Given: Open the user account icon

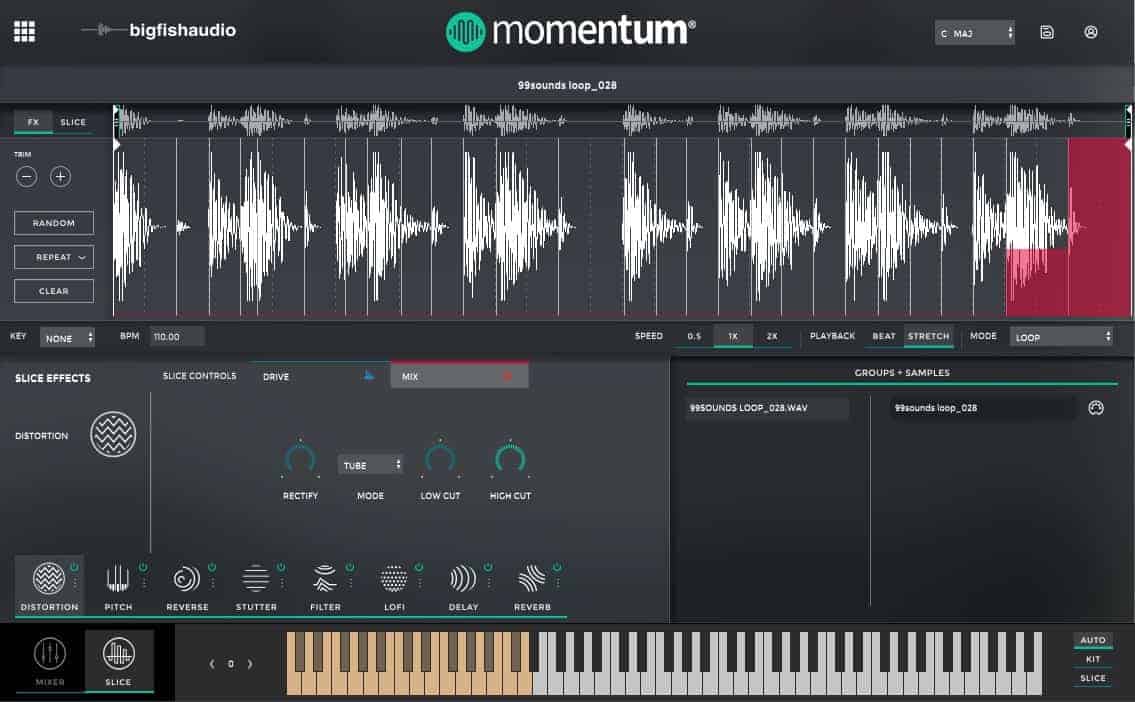Looking at the screenshot, I should pos(1091,32).
